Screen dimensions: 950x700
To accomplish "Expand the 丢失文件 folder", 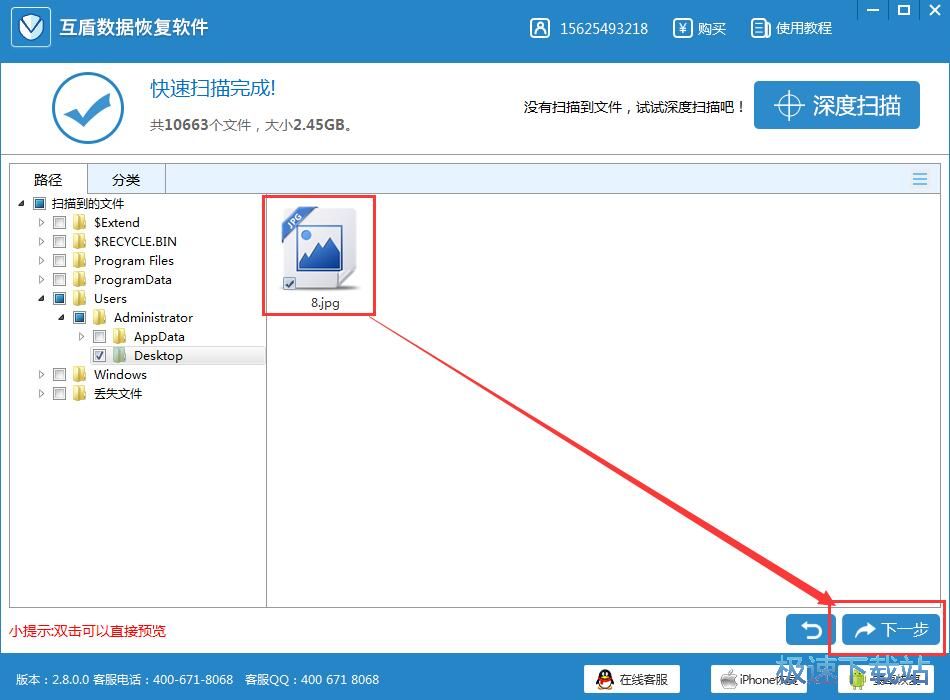I will pos(41,393).
